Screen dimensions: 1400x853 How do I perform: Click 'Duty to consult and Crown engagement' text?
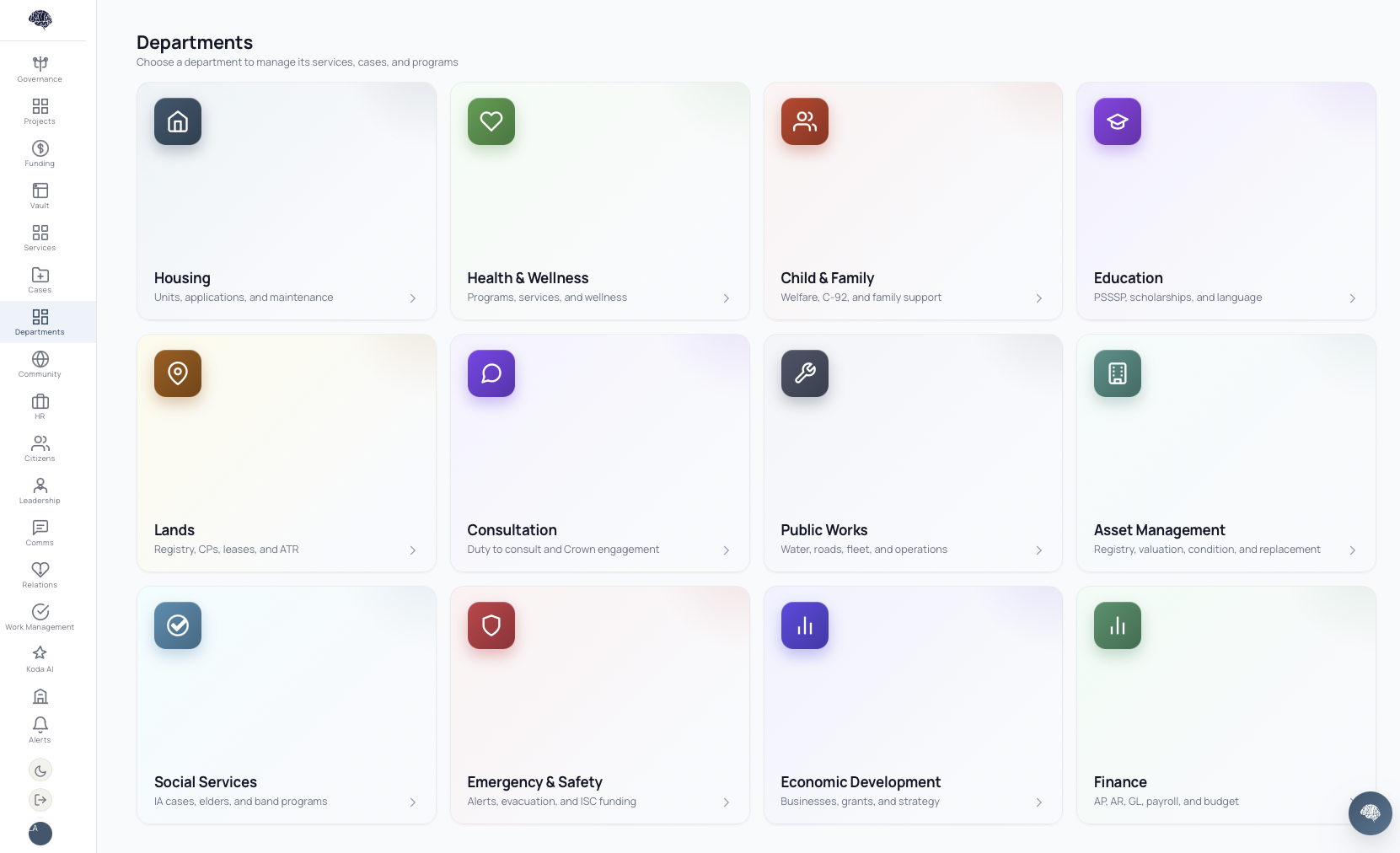click(563, 550)
